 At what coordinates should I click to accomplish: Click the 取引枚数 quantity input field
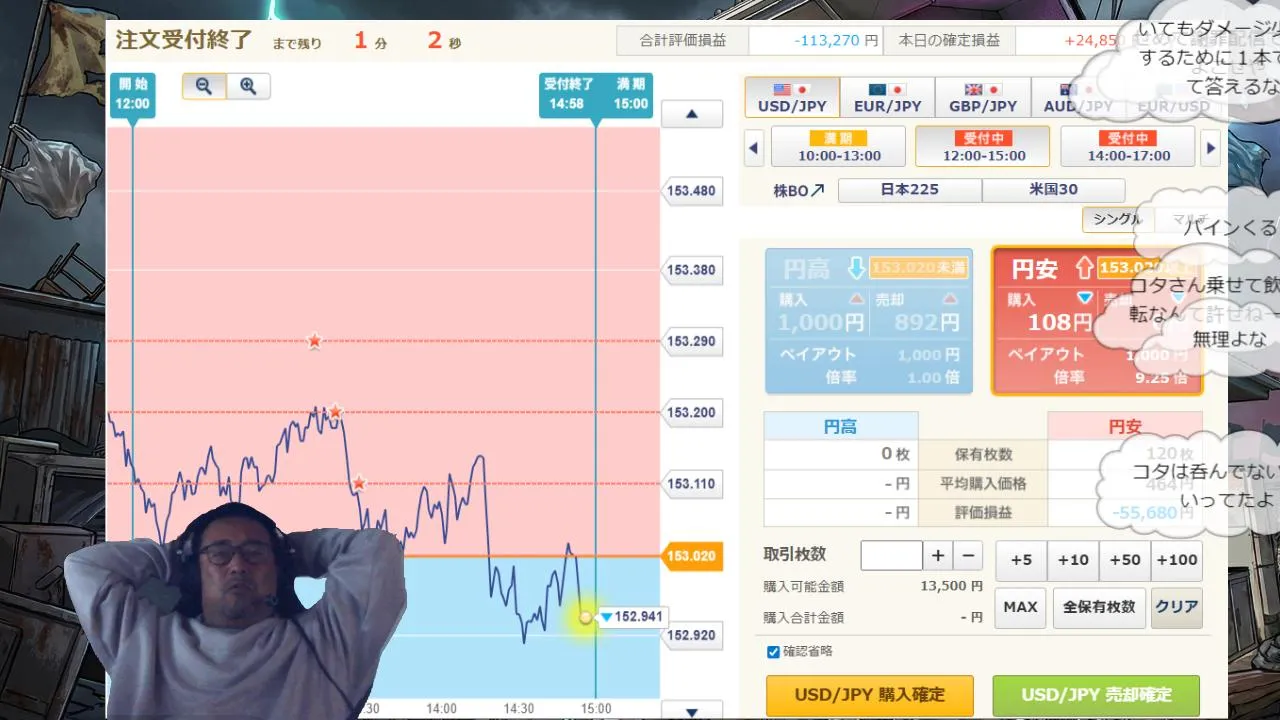click(891, 556)
